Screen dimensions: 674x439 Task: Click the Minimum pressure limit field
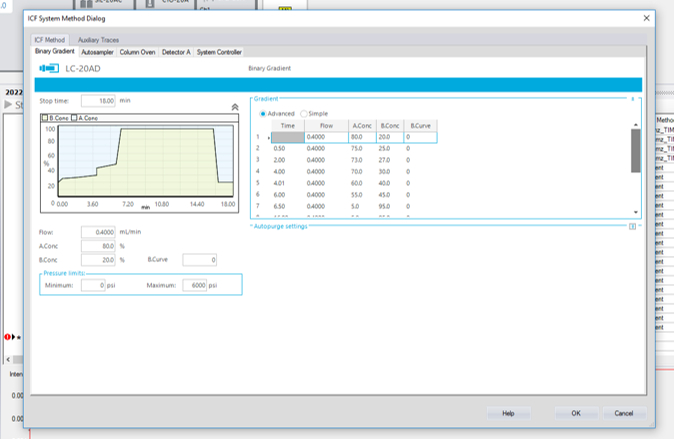[93, 285]
